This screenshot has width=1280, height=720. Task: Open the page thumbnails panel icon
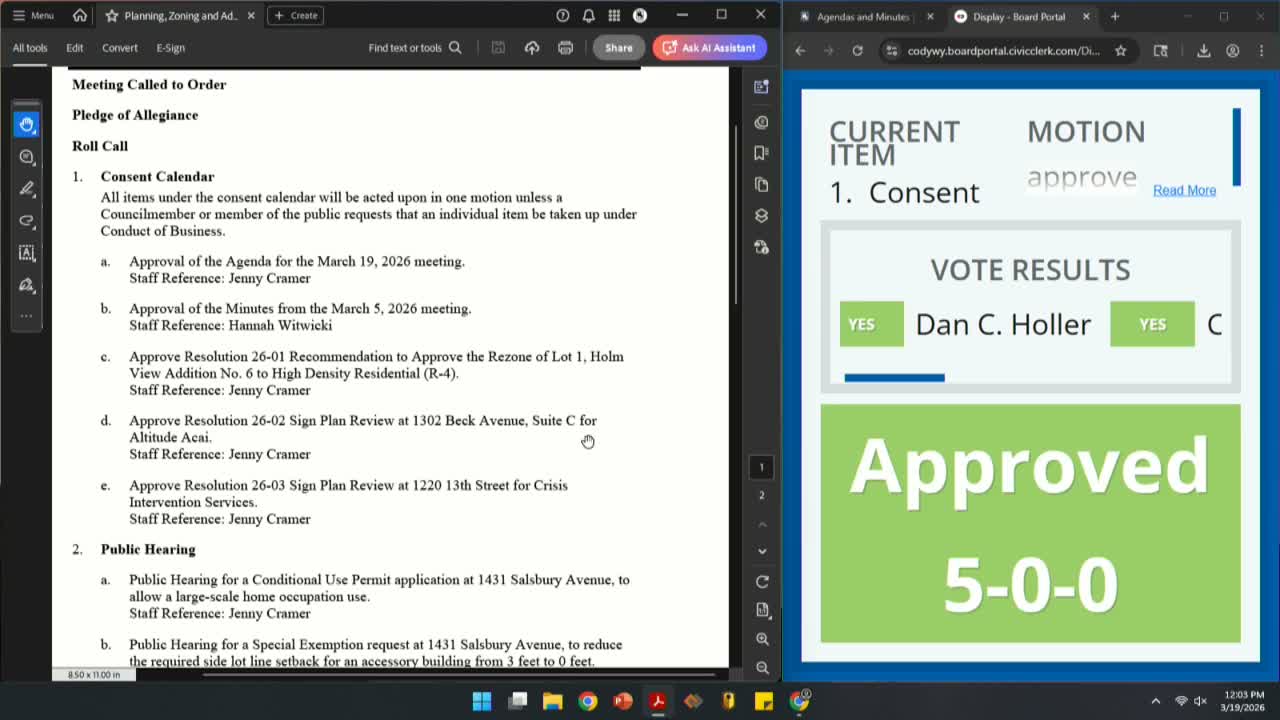tap(761, 185)
